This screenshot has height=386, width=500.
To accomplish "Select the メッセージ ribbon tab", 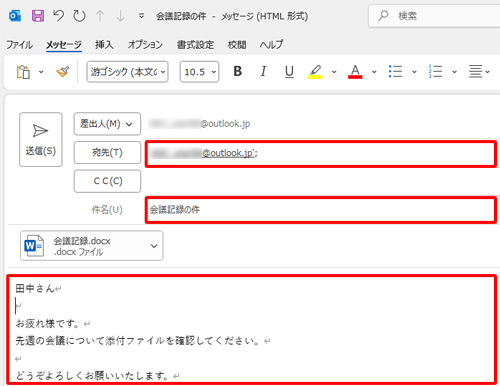I will tap(64, 45).
